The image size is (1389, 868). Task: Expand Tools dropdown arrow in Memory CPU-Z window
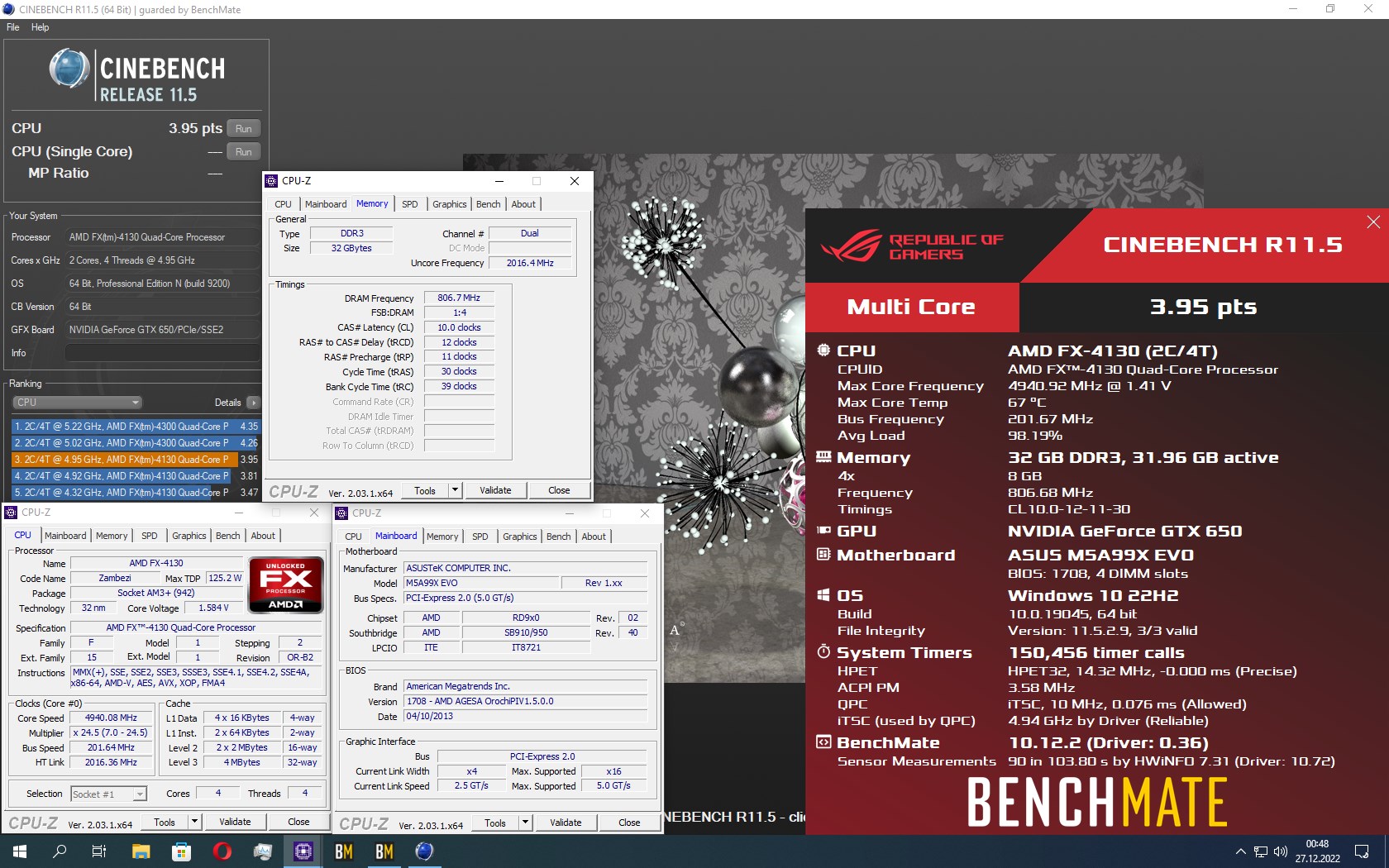(x=454, y=490)
